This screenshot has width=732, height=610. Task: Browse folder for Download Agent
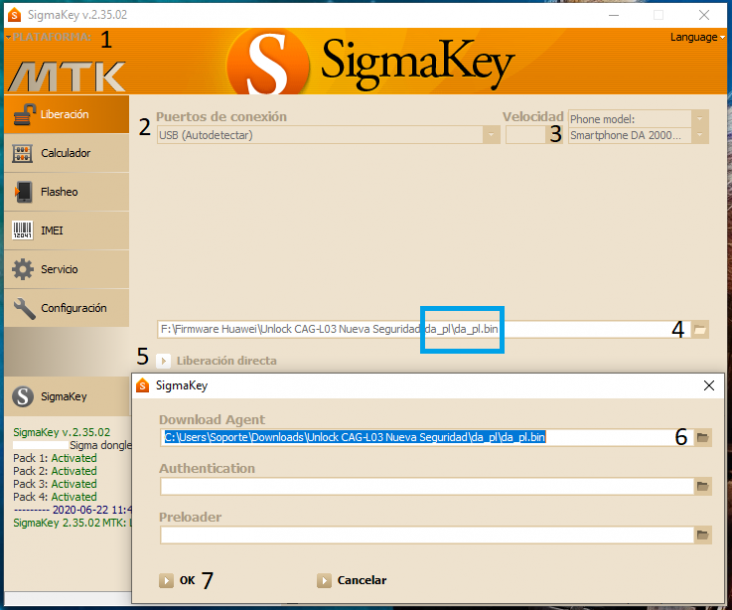(703, 437)
